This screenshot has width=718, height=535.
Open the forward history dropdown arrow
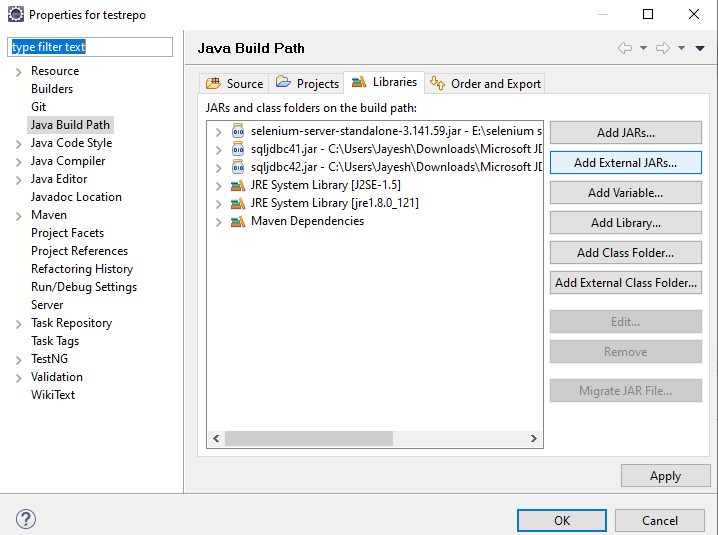click(681, 48)
